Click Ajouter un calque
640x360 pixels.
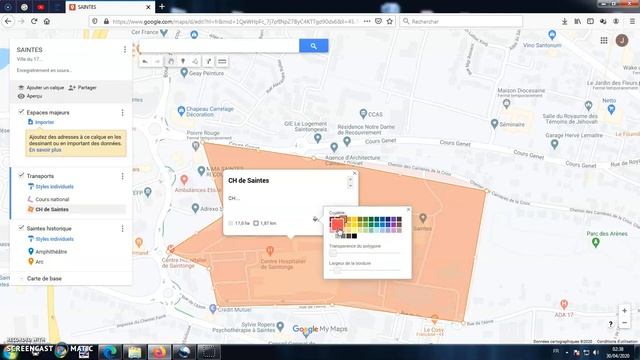pyautogui.click(x=41, y=87)
